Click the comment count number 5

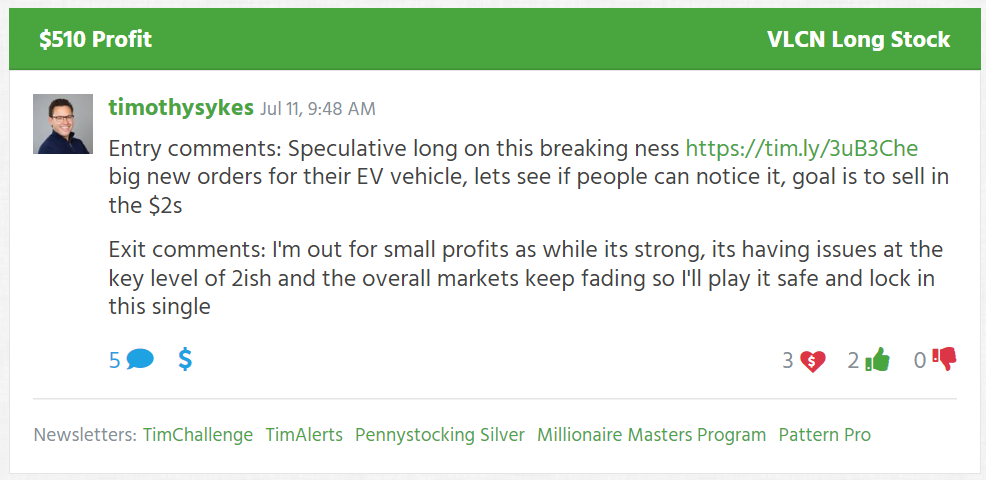pos(114,360)
